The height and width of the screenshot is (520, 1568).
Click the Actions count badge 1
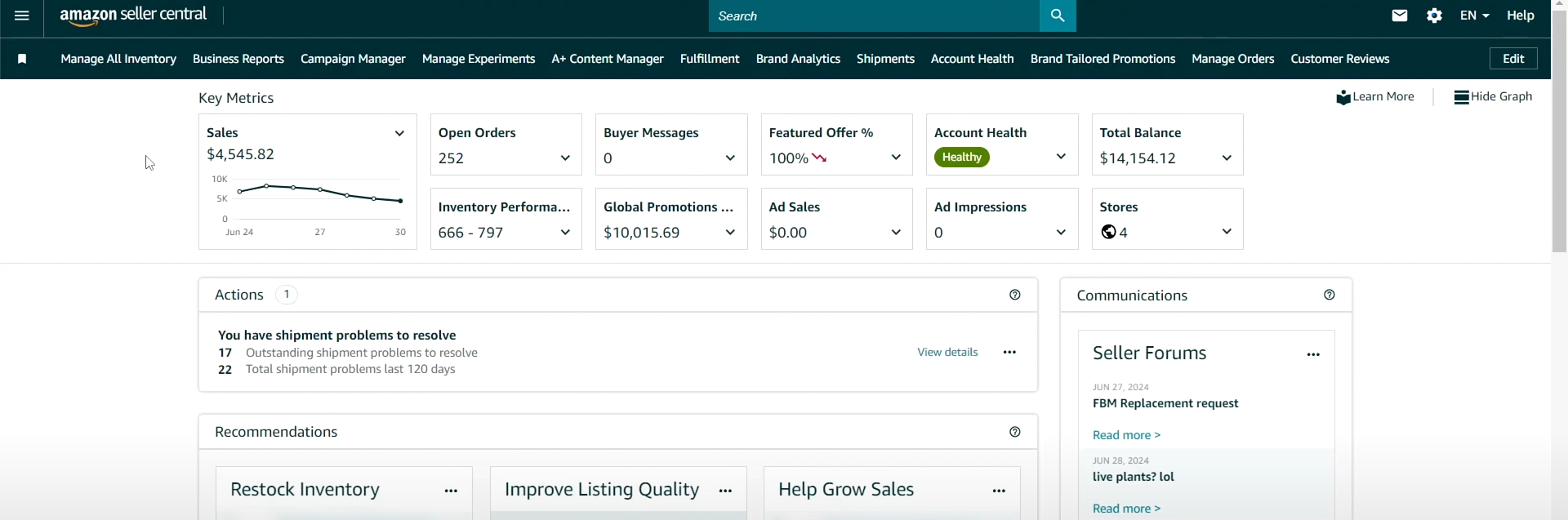coord(287,295)
